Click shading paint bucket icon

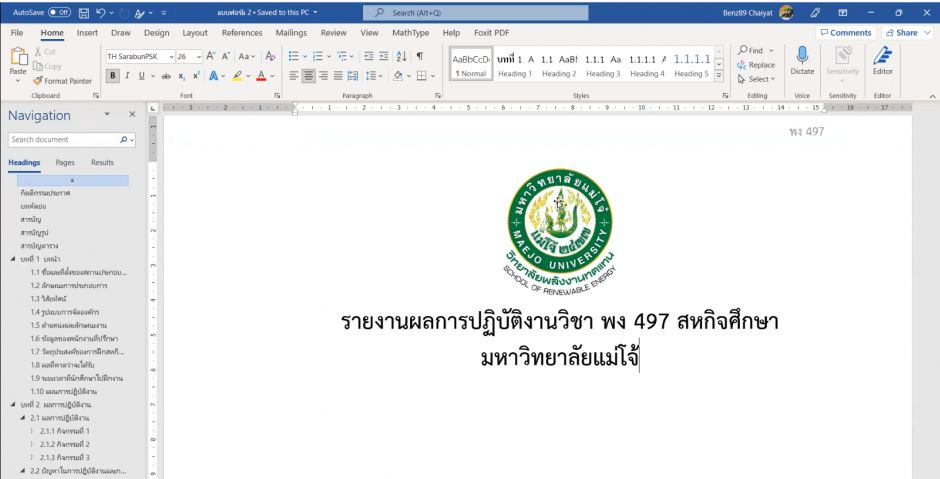pos(397,76)
